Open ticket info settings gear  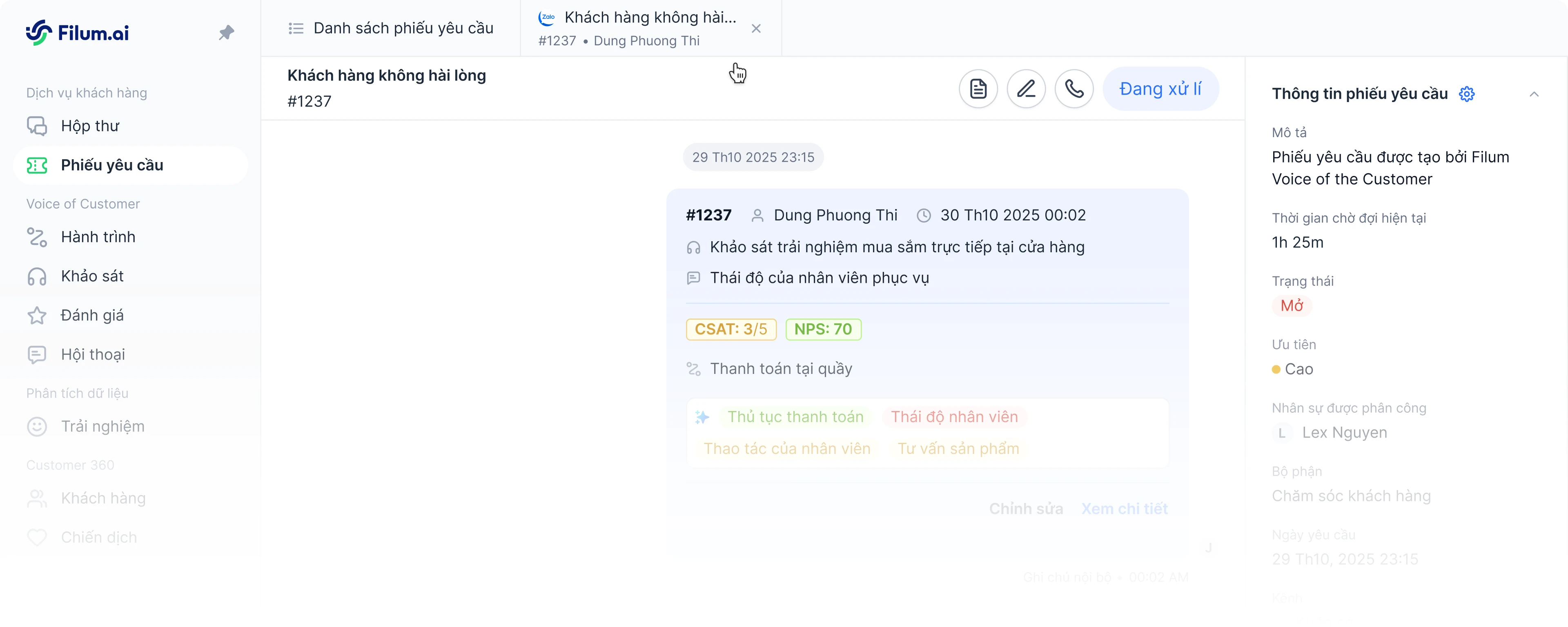[x=1467, y=94]
